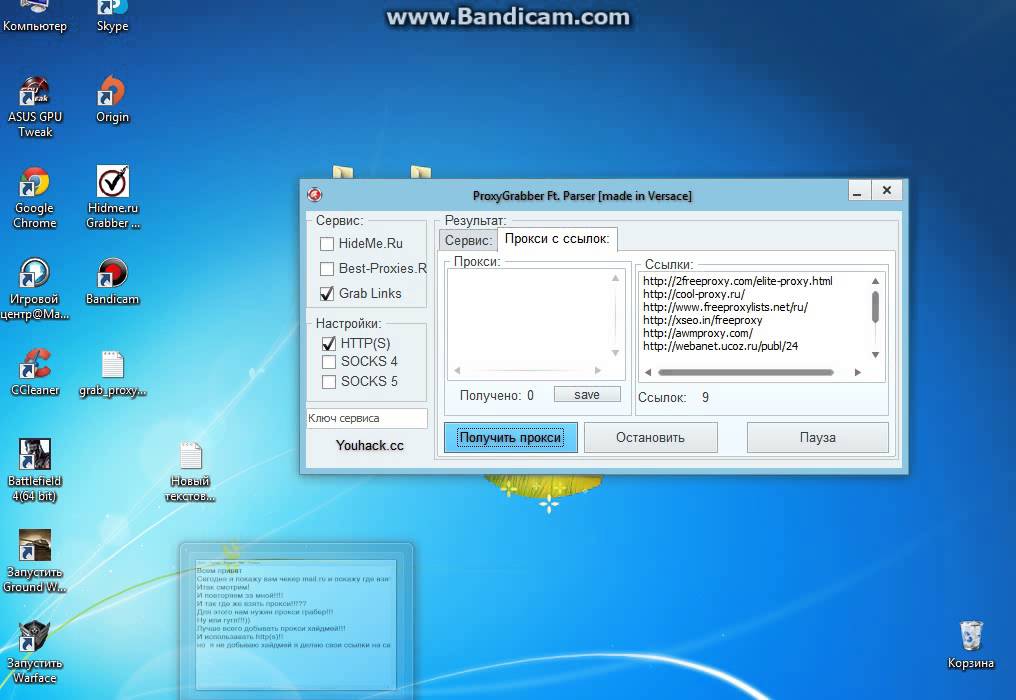The width and height of the screenshot is (1016, 700).
Task: Select the http://2freeproxy.com/elite-proxy.html link row
Action: click(x=738, y=281)
